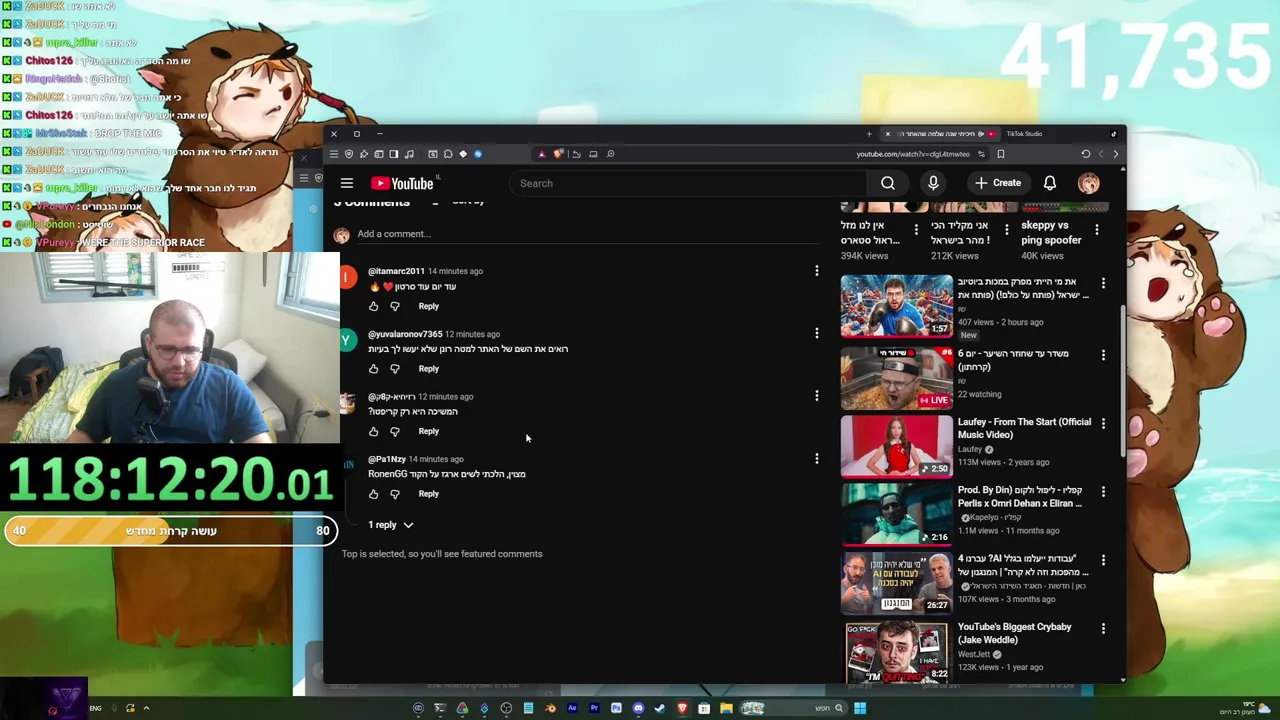The width and height of the screenshot is (1280, 720).
Task: Open the Brave browser taskbar icon
Action: 682,708
